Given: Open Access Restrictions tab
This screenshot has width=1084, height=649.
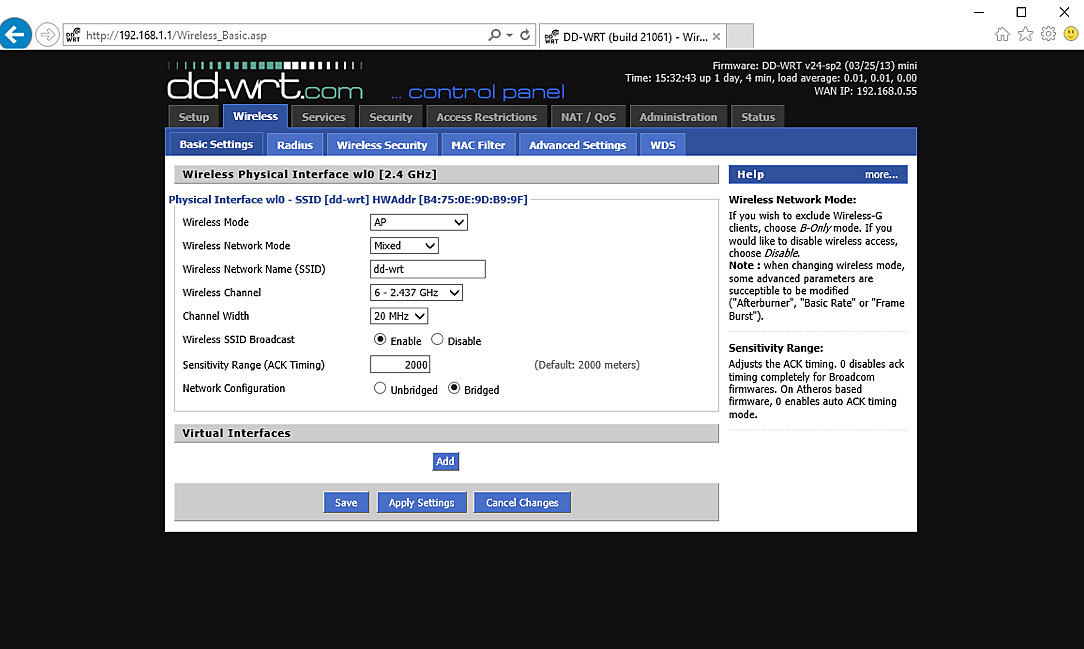Looking at the screenshot, I should tap(487, 117).
